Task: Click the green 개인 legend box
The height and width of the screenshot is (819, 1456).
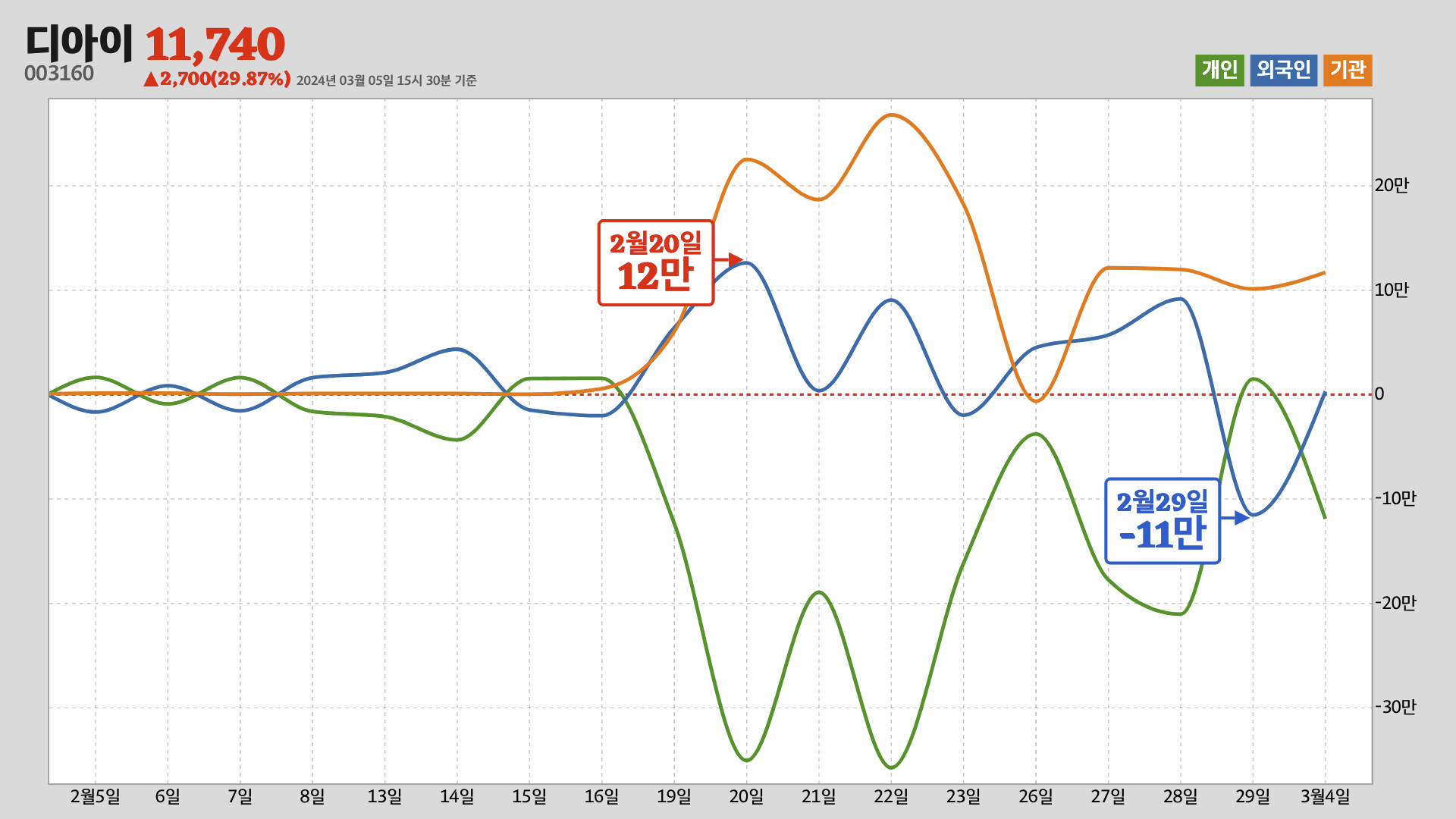Action: point(1219,71)
